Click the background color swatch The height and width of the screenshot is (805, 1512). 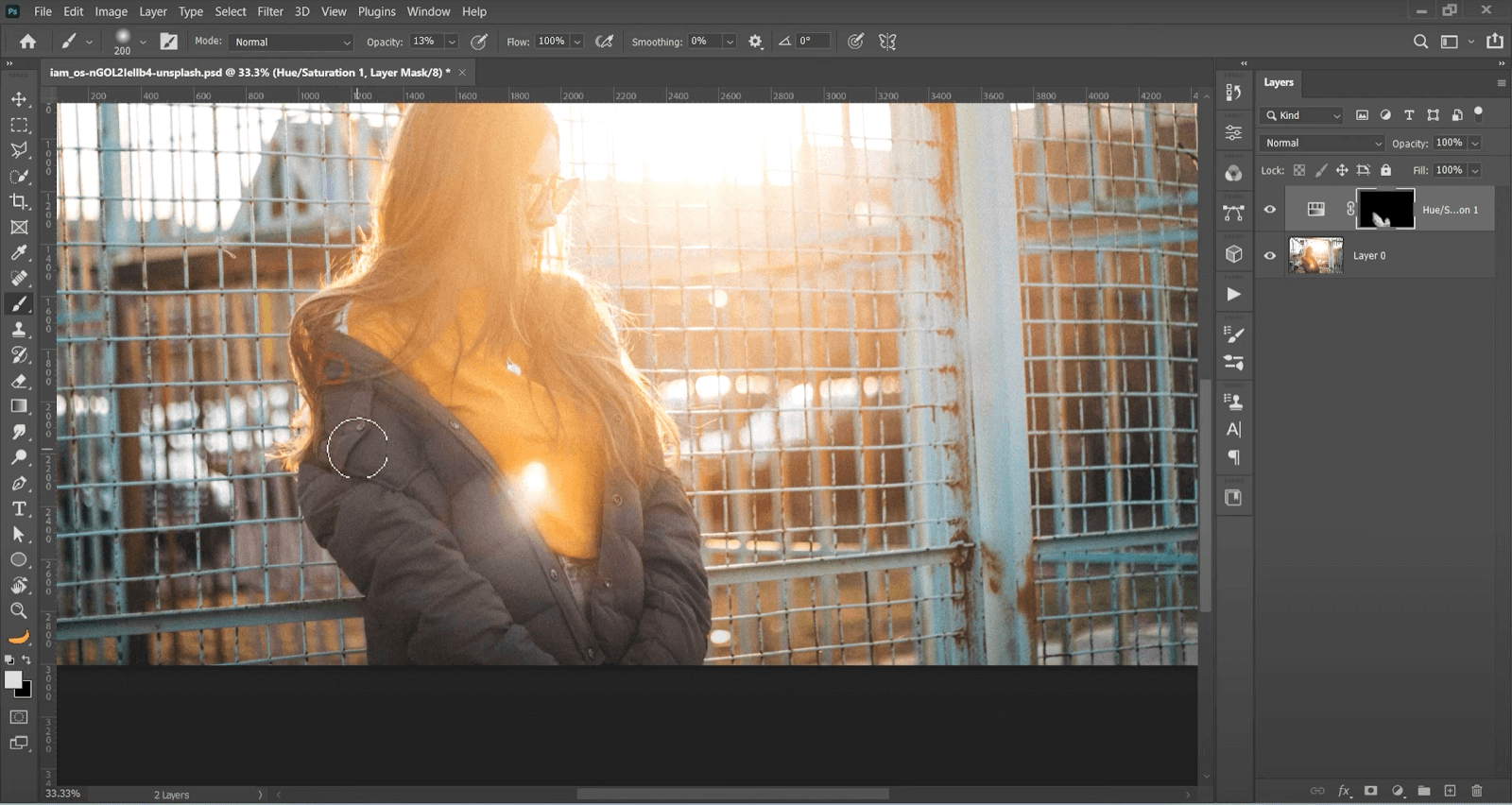click(x=26, y=691)
